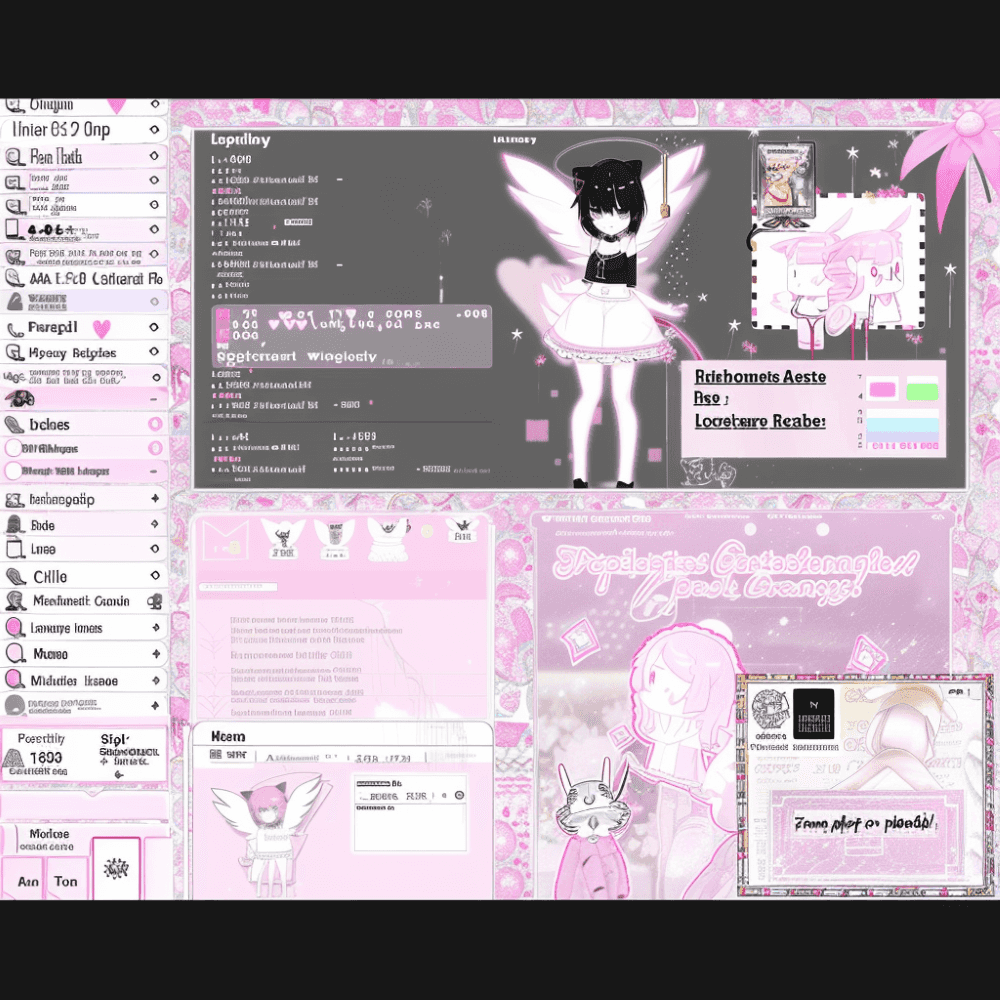1000x1000 pixels.
Task: Expand the Lanunye row arrow
Action: click(x=154, y=628)
